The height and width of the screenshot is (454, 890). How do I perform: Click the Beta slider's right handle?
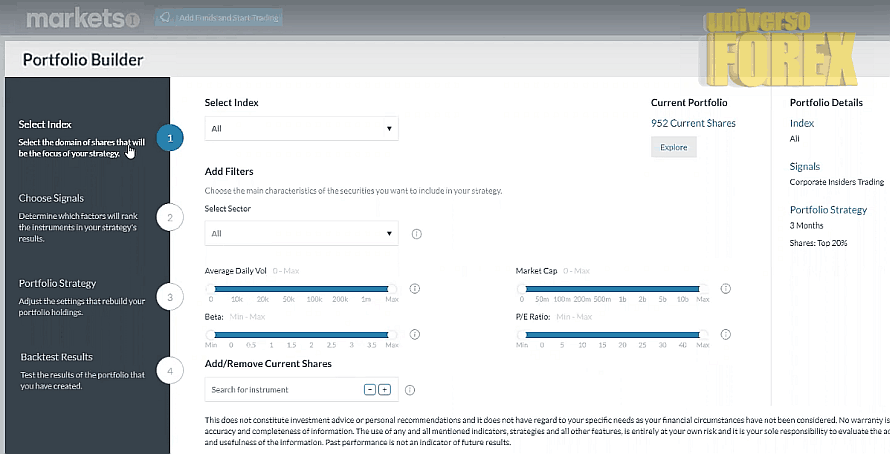393,334
